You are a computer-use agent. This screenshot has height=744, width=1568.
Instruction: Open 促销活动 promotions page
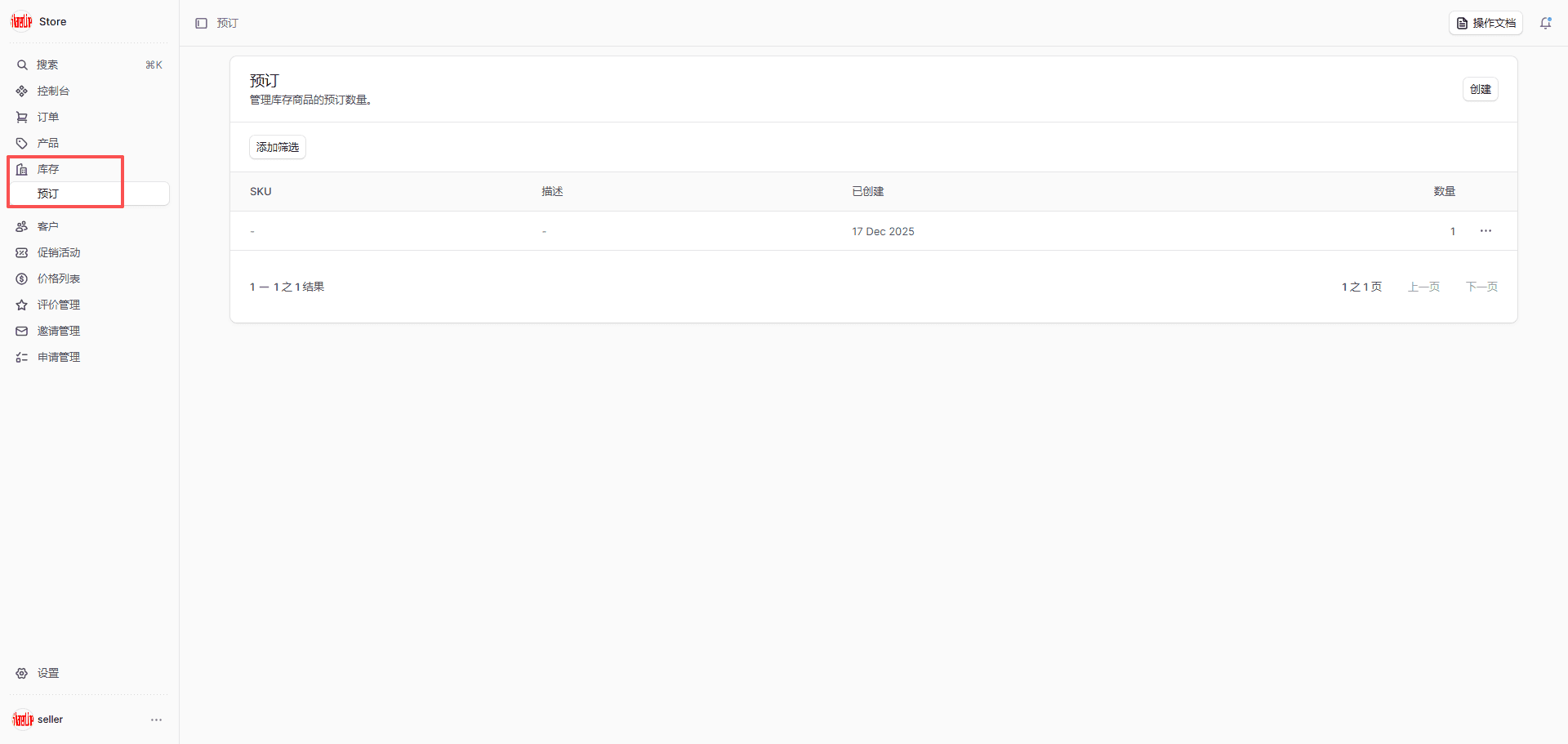59,253
